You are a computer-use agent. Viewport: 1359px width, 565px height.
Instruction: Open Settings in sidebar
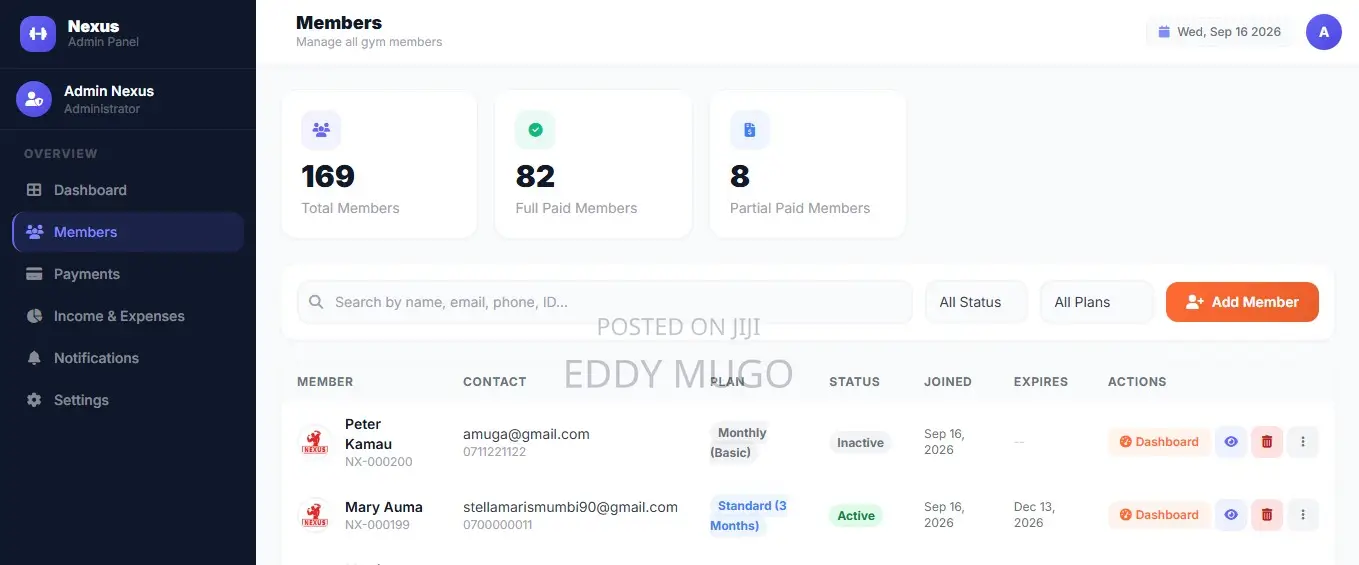tap(128, 400)
